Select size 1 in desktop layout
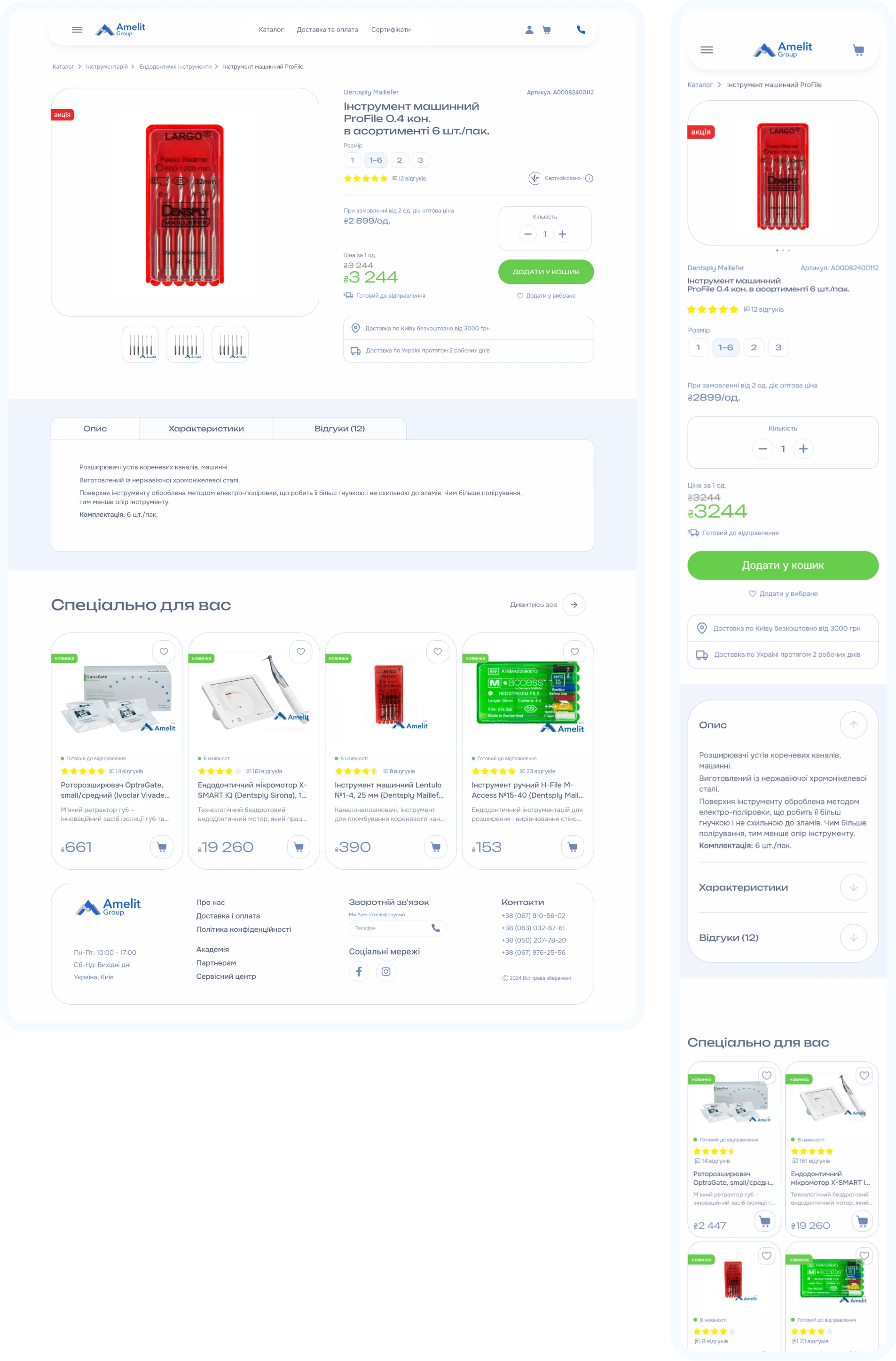896x1361 pixels. 352,160
